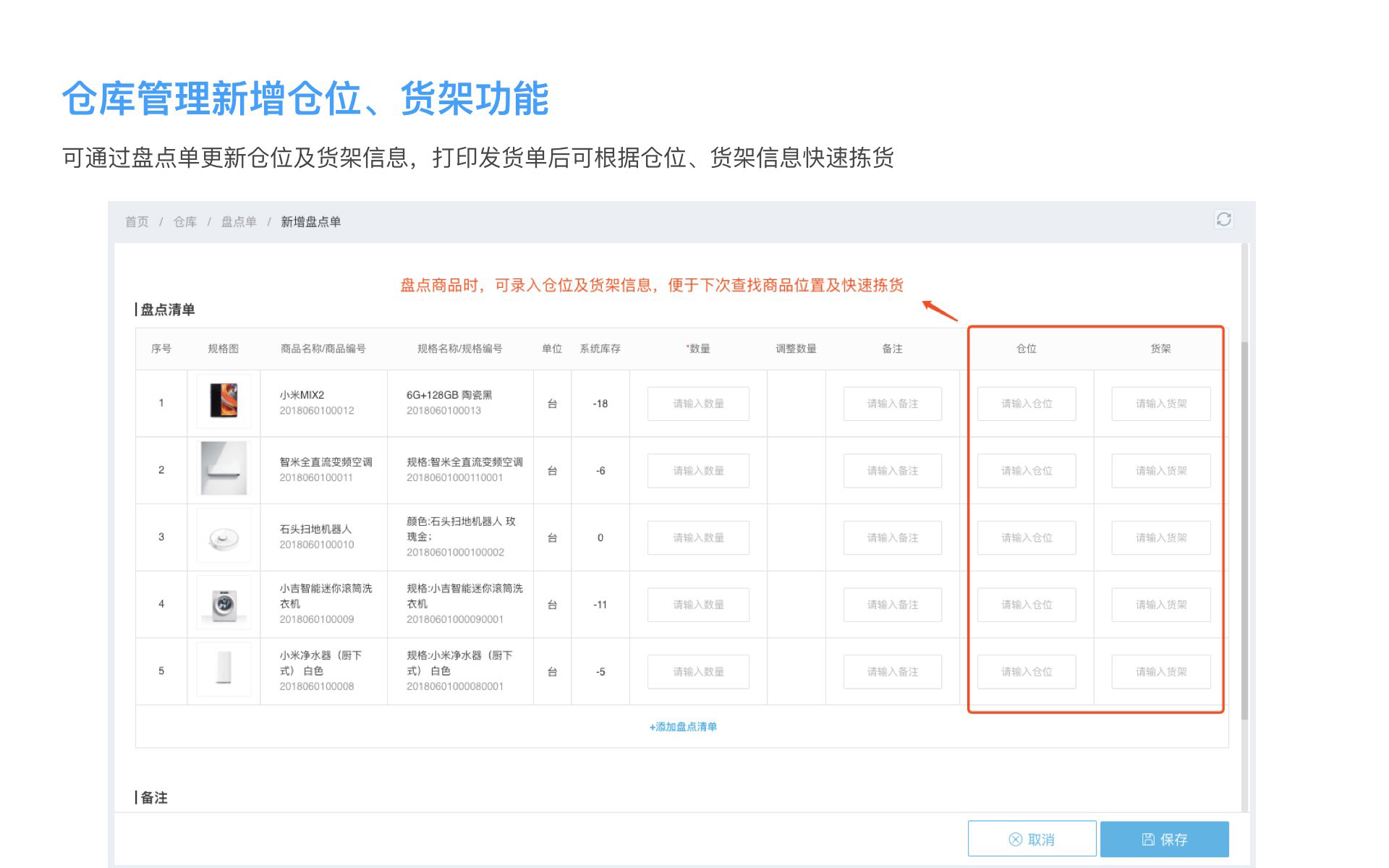Click the robot vacuum product thumbnail

[224, 537]
